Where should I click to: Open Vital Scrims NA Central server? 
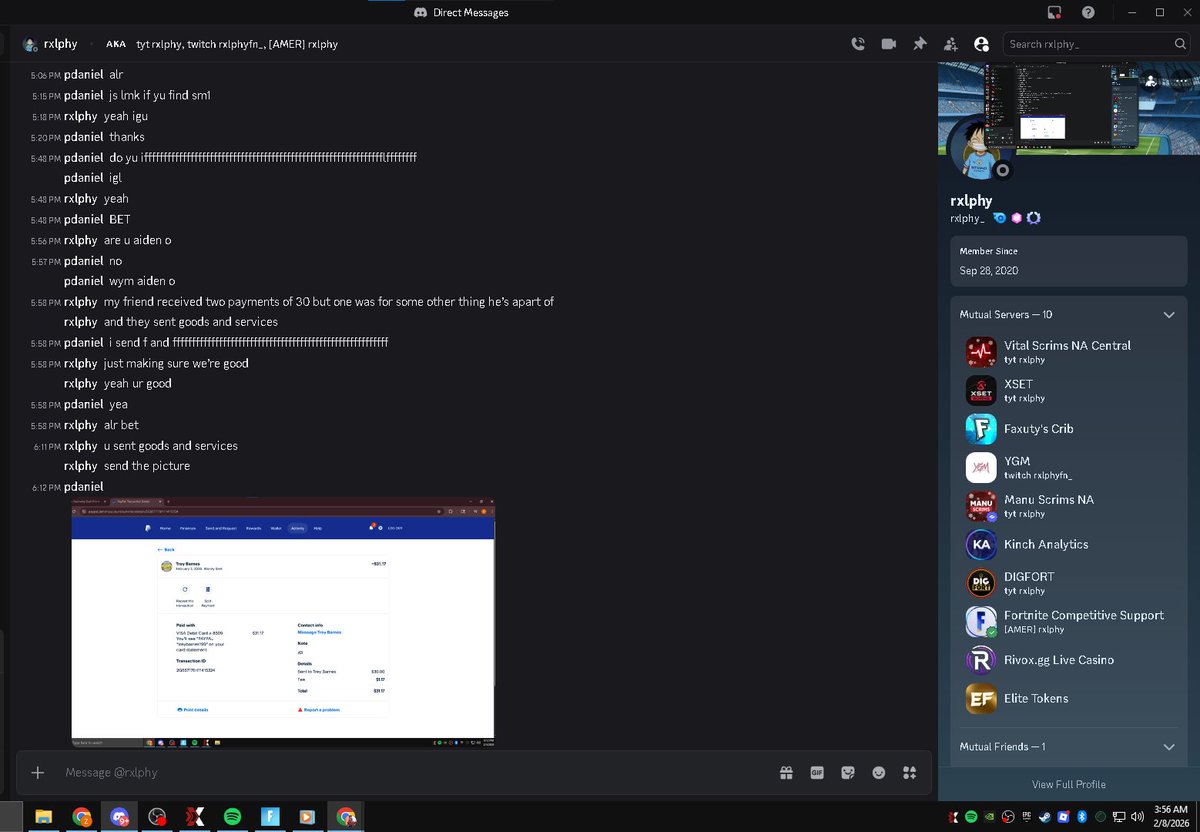coord(1069,352)
